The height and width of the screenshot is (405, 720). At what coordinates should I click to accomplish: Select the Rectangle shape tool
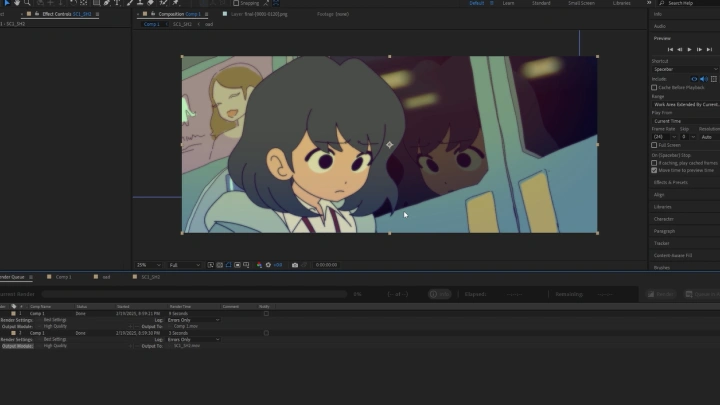coord(96,2)
